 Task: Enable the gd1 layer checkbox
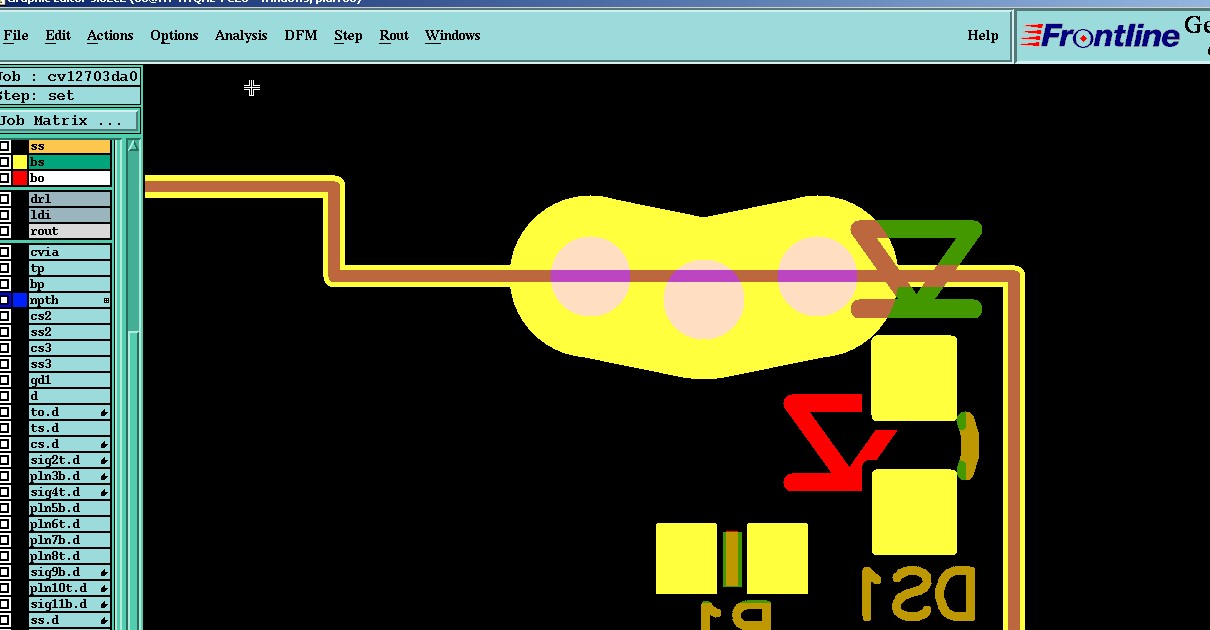click(x=5, y=380)
